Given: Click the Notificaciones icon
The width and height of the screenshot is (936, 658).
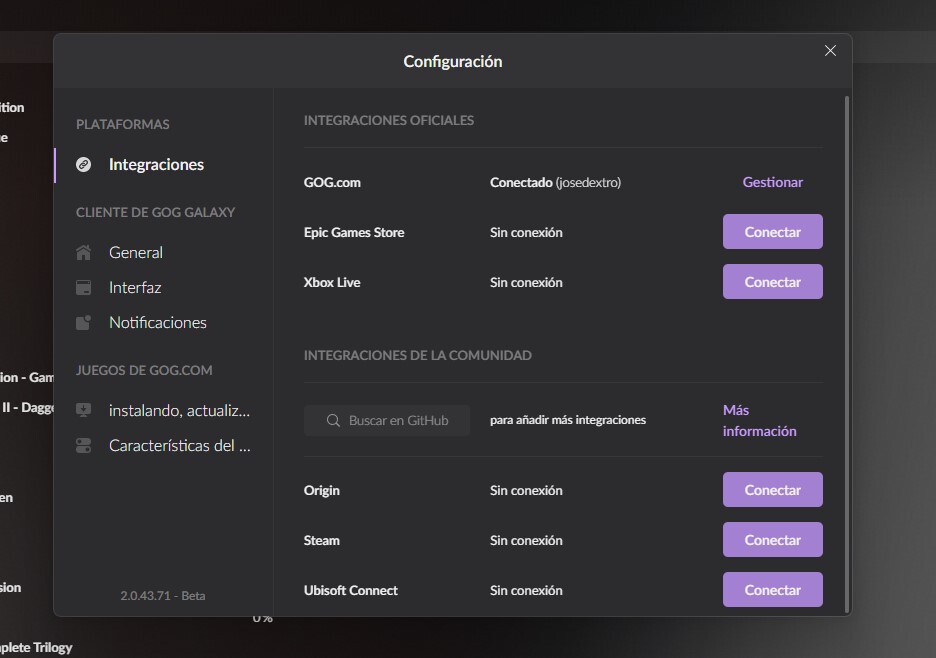Looking at the screenshot, I should pos(84,323).
